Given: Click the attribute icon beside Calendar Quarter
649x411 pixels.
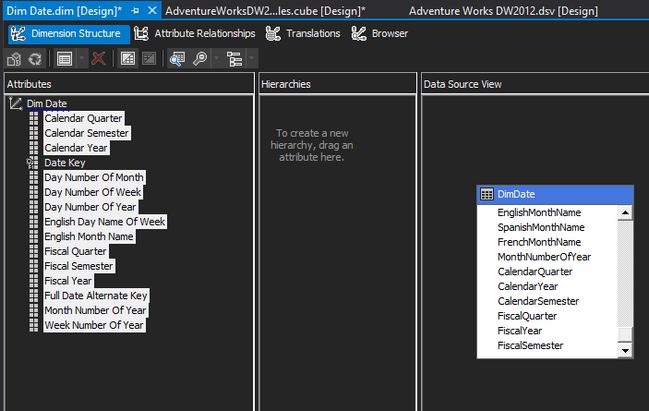Looking at the screenshot, I should tap(34, 118).
